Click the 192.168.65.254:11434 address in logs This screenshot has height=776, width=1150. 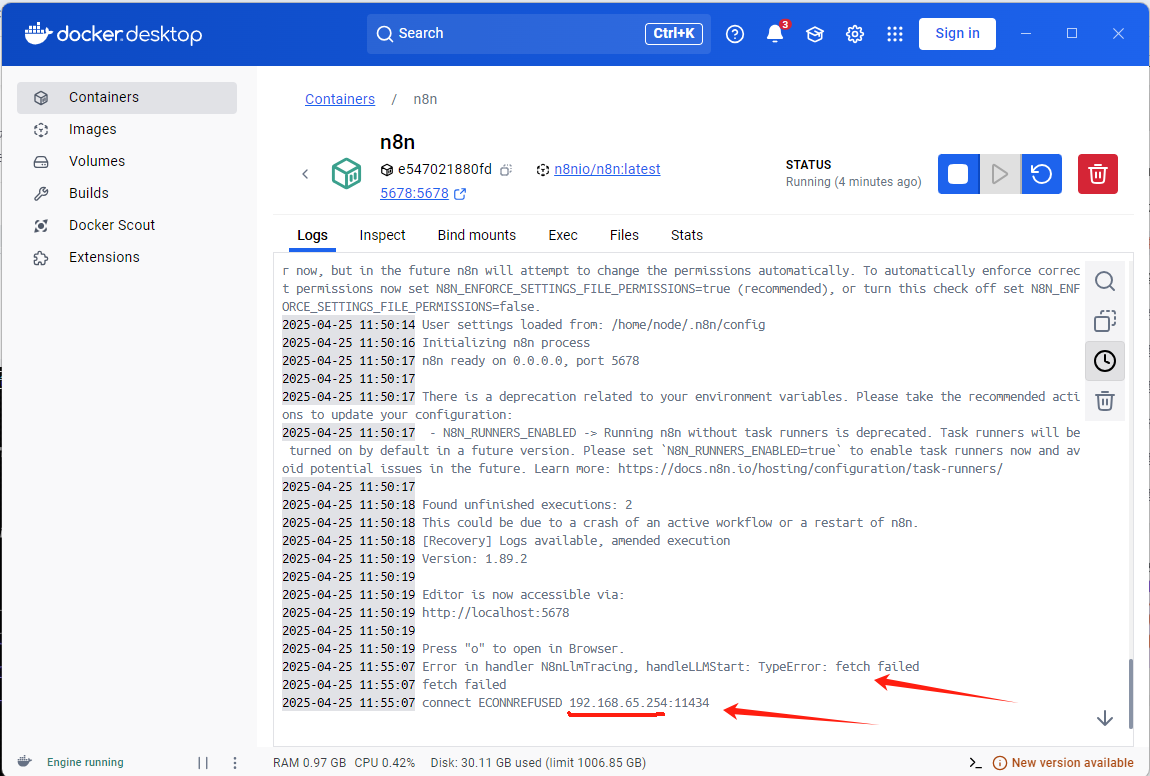pyautogui.click(x=640, y=703)
